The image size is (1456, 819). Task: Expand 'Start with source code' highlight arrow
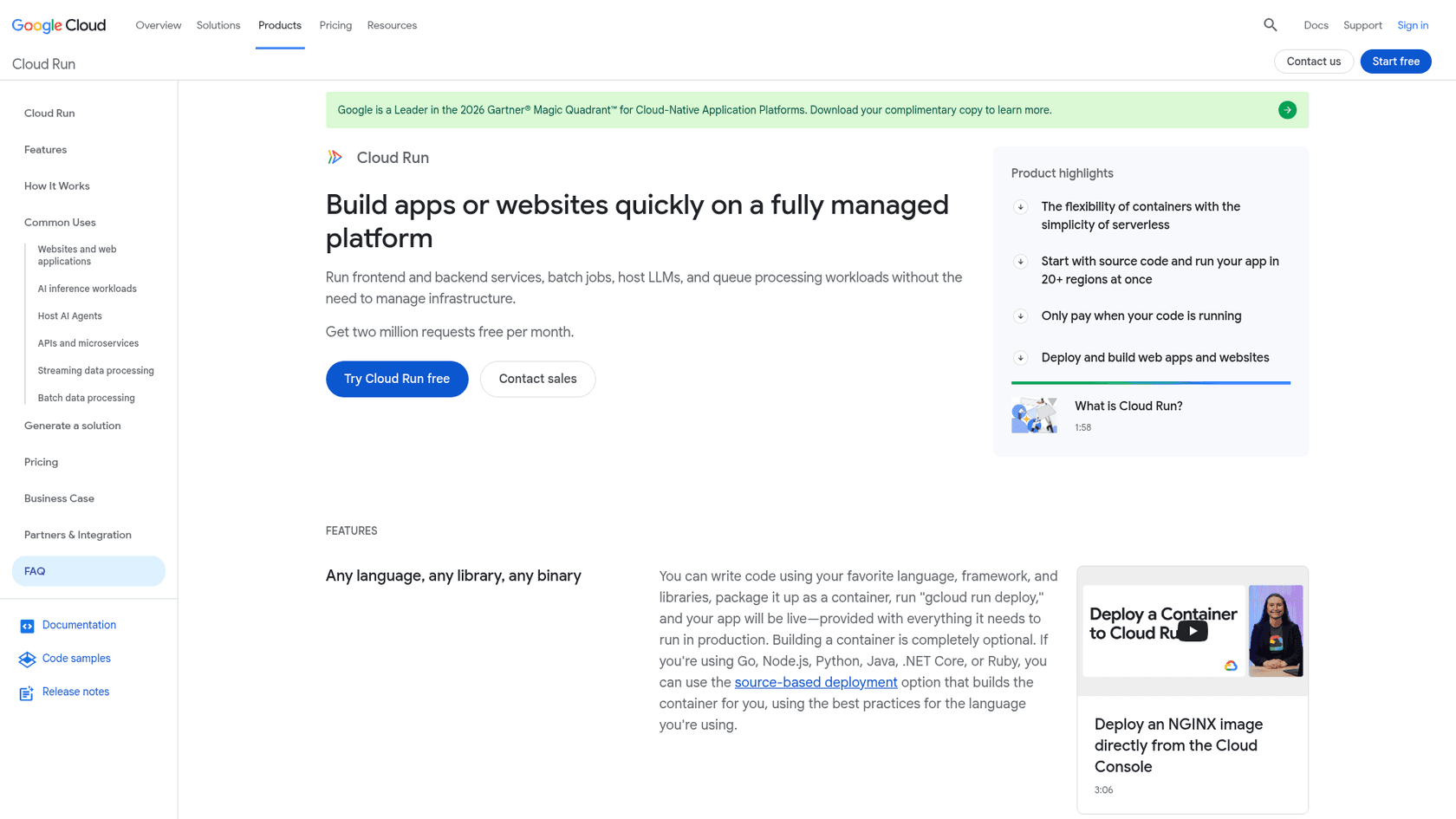point(1021,262)
